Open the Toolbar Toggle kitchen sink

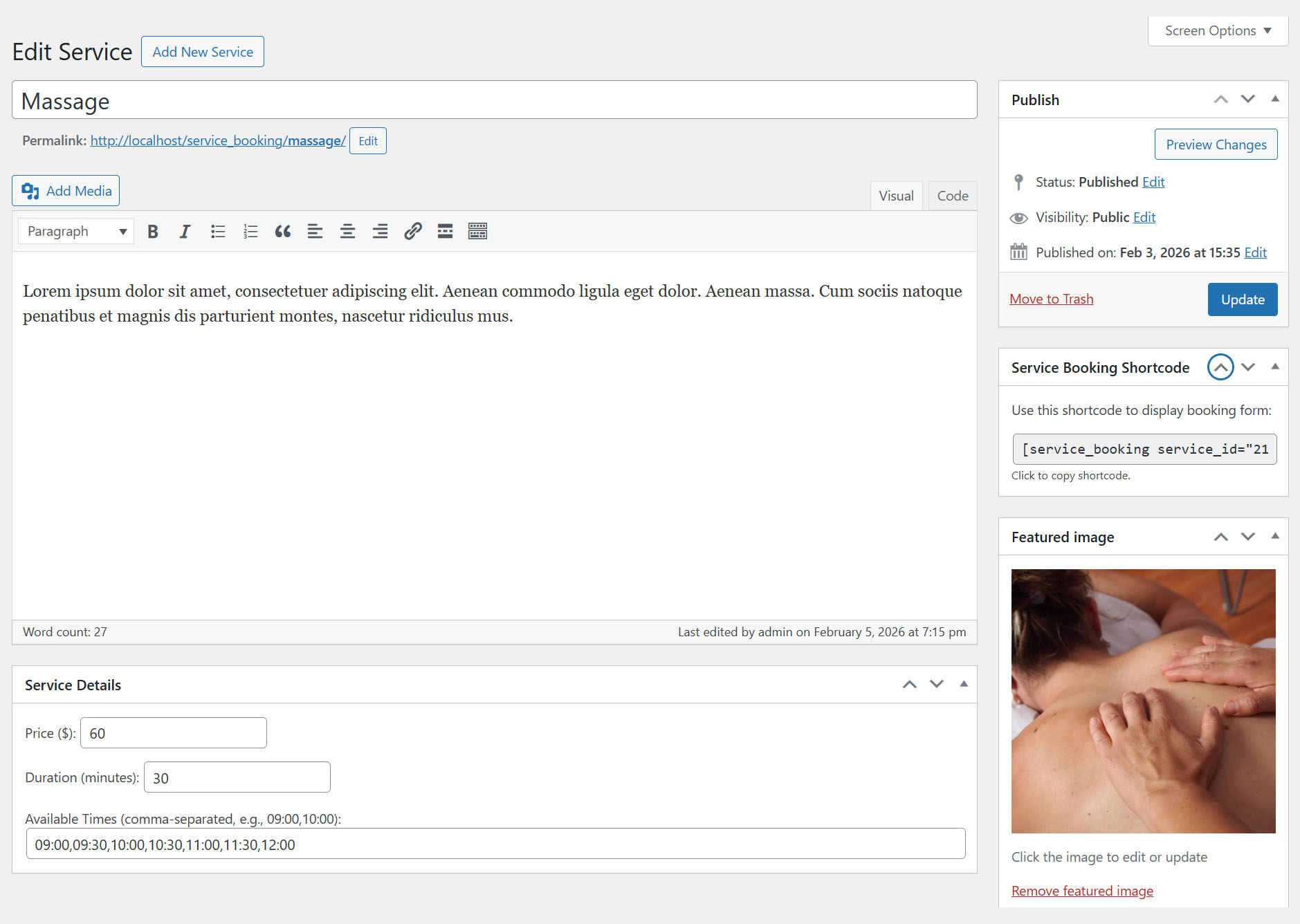(x=477, y=231)
